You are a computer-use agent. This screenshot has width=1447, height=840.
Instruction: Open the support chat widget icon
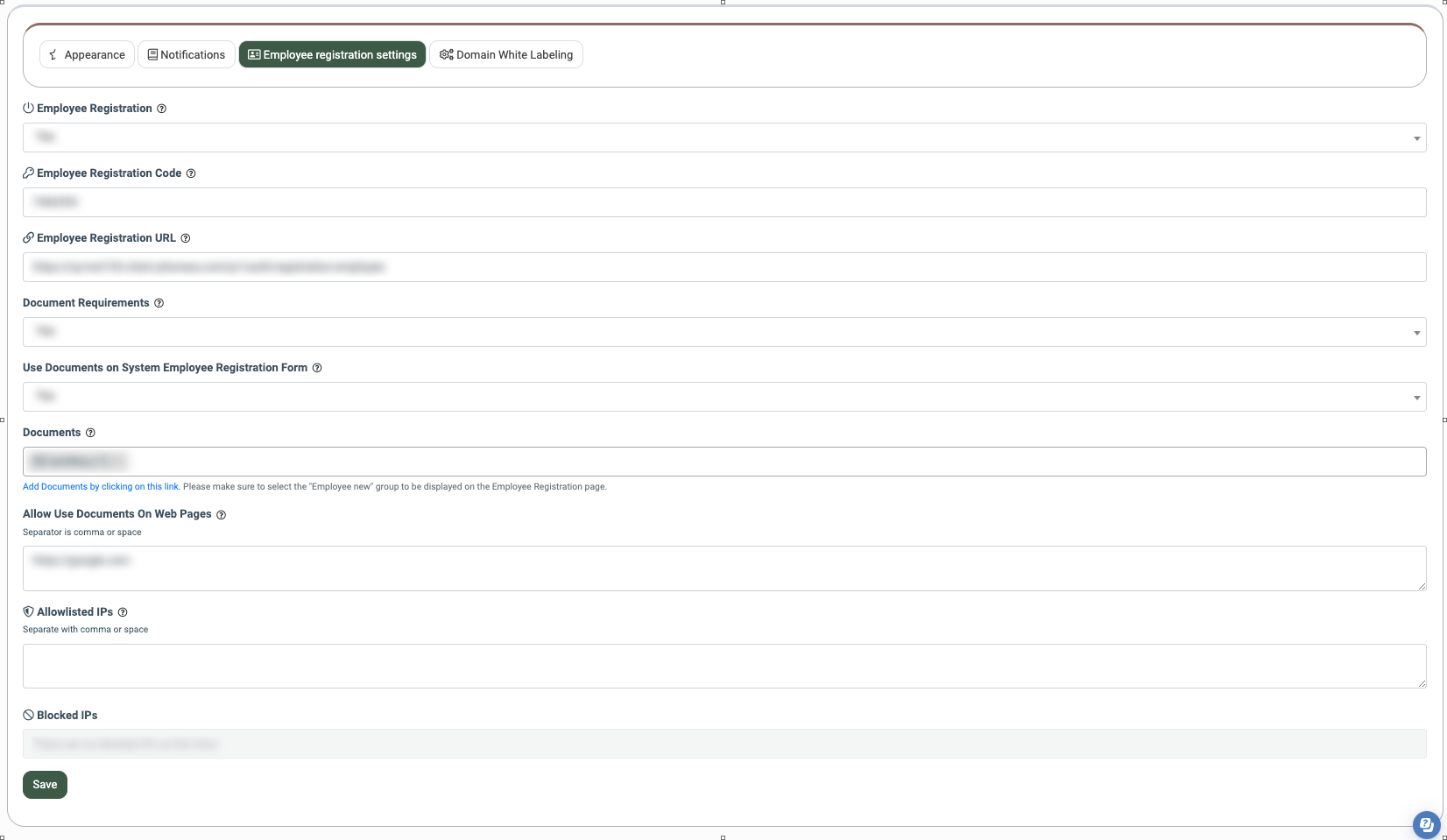[x=1426, y=823]
